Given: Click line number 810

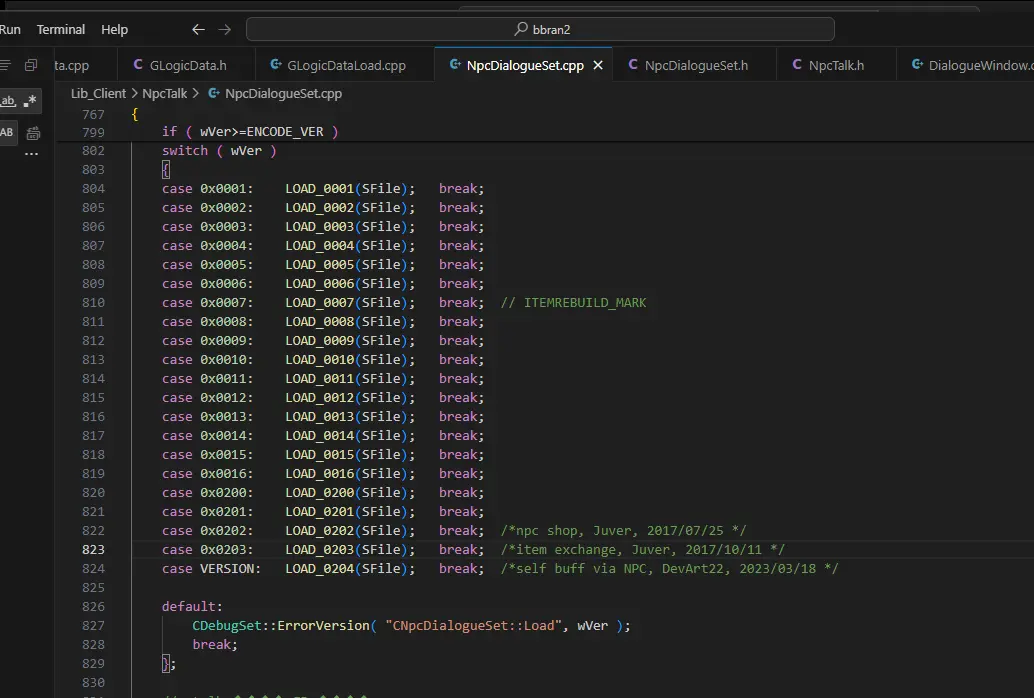Looking at the screenshot, I should click(x=93, y=303).
